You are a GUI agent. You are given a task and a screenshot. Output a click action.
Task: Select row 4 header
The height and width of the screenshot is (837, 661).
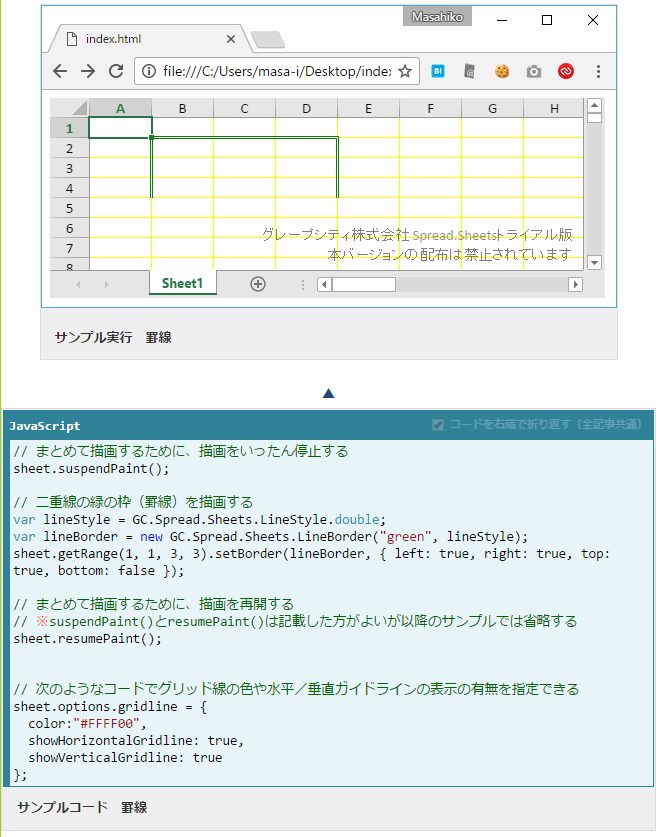(x=69, y=188)
